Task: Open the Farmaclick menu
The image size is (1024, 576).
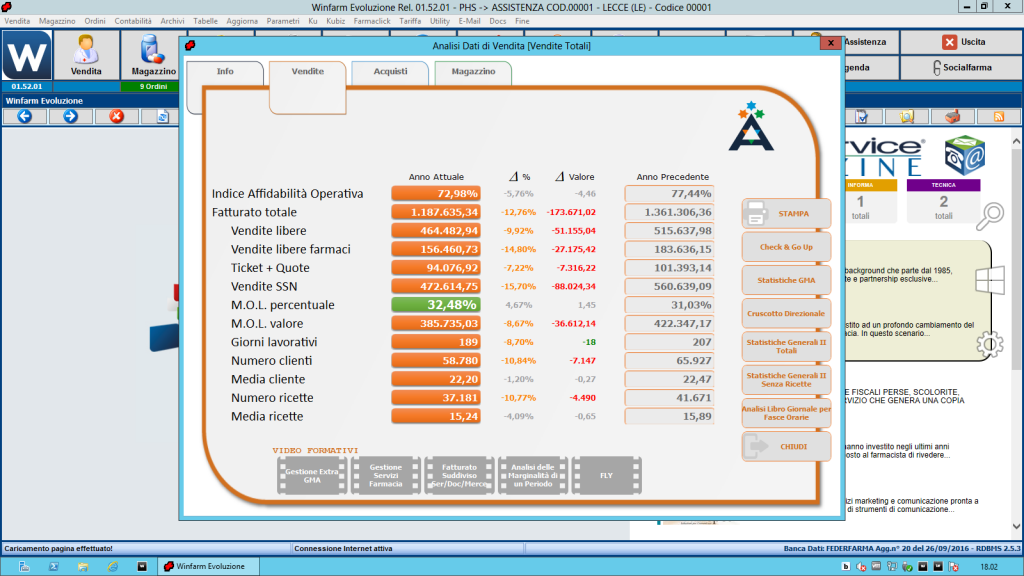Action: [x=372, y=21]
